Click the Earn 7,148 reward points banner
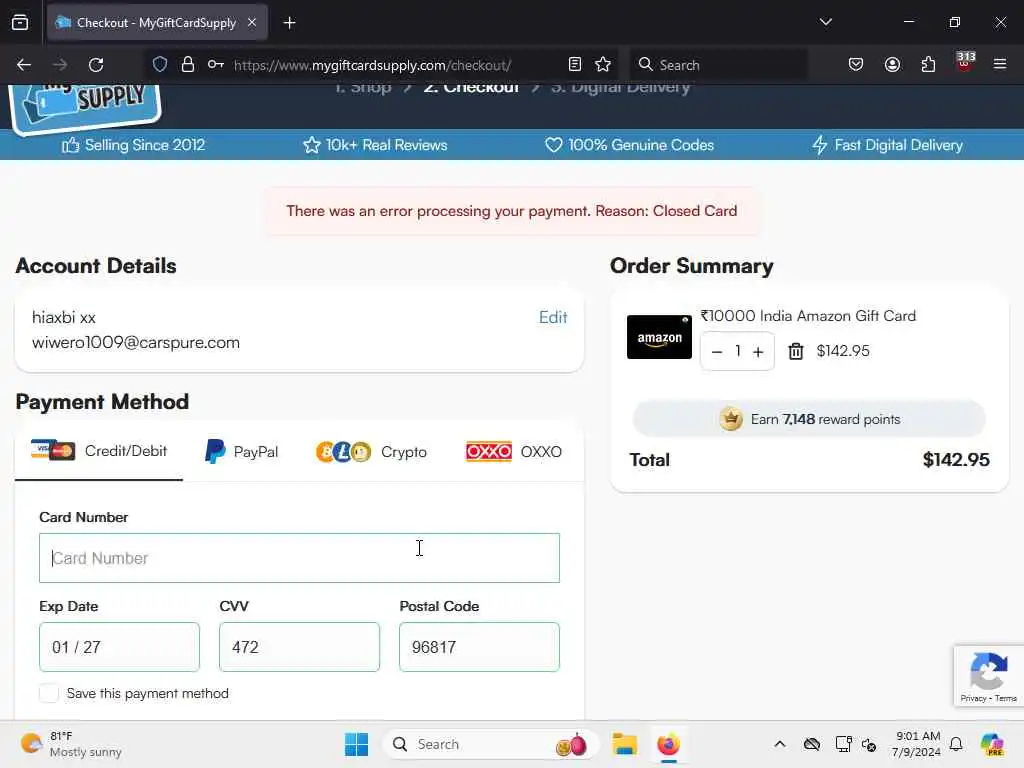This screenshot has height=768, width=1024. pos(809,419)
